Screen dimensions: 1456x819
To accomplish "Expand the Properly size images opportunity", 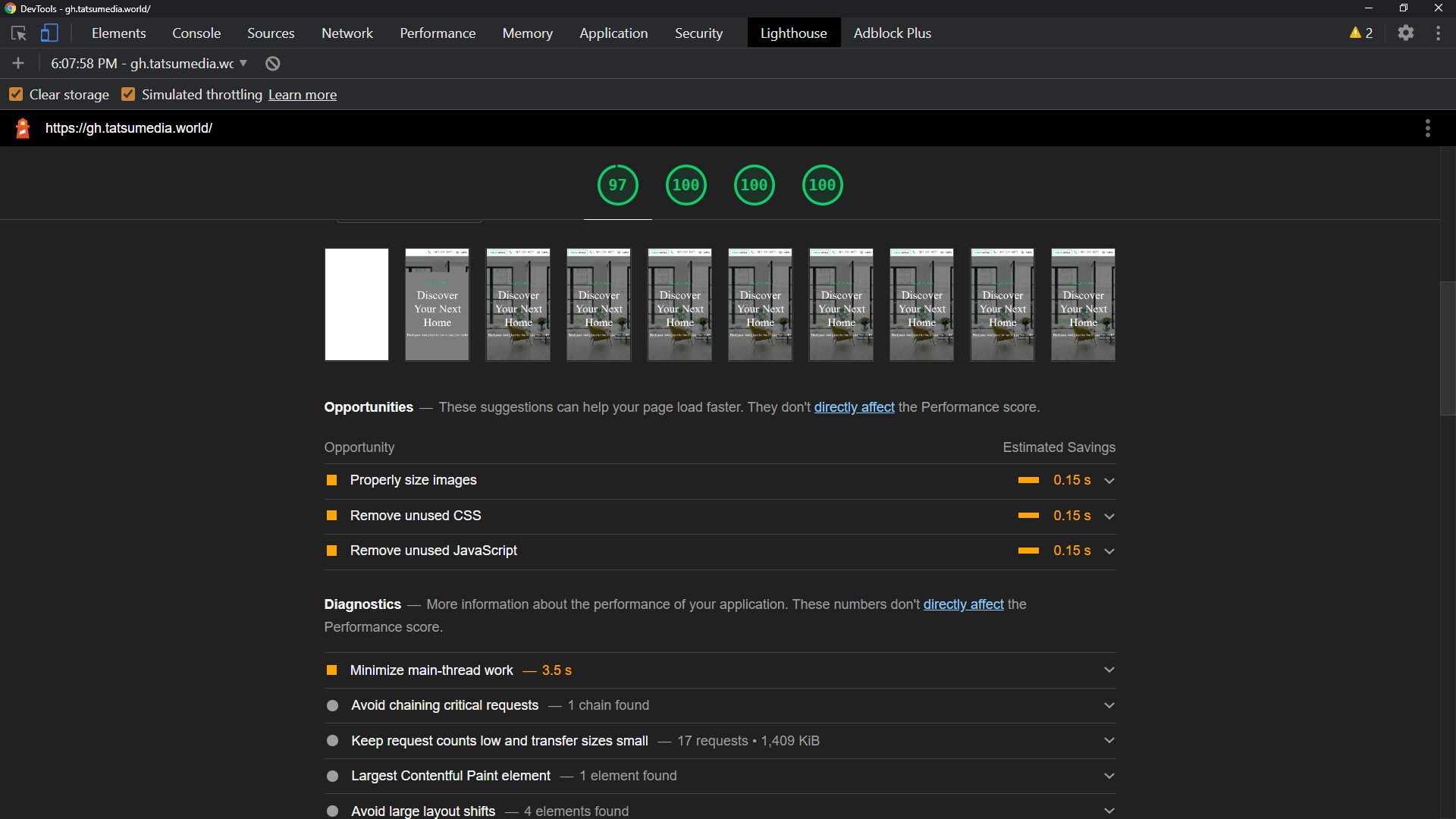I will 1109,481.
